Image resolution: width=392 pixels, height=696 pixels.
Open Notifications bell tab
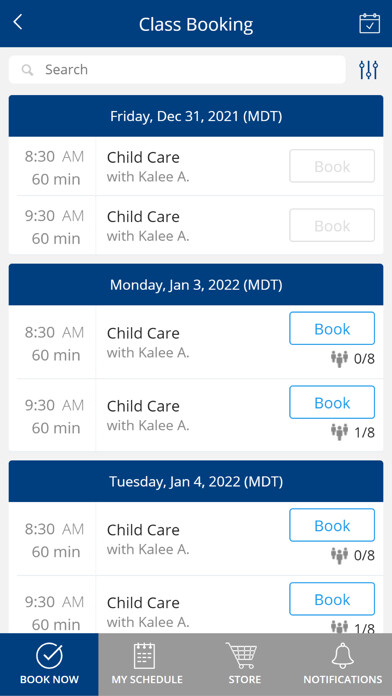pos(343,664)
